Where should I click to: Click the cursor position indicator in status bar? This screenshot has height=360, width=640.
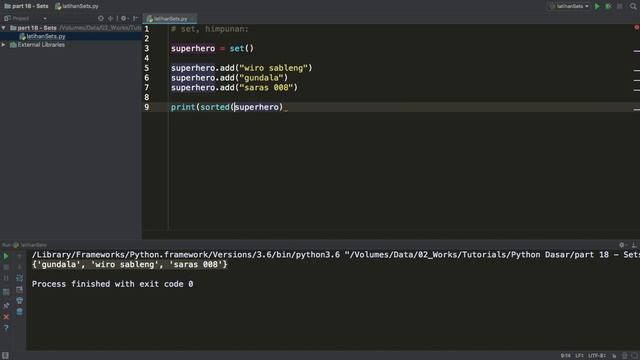pyautogui.click(x=565, y=356)
